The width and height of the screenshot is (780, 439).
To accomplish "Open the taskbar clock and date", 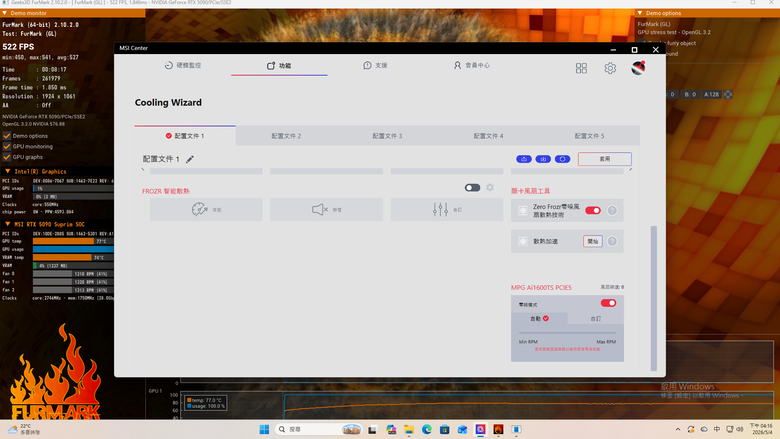I will tap(761, 429).
